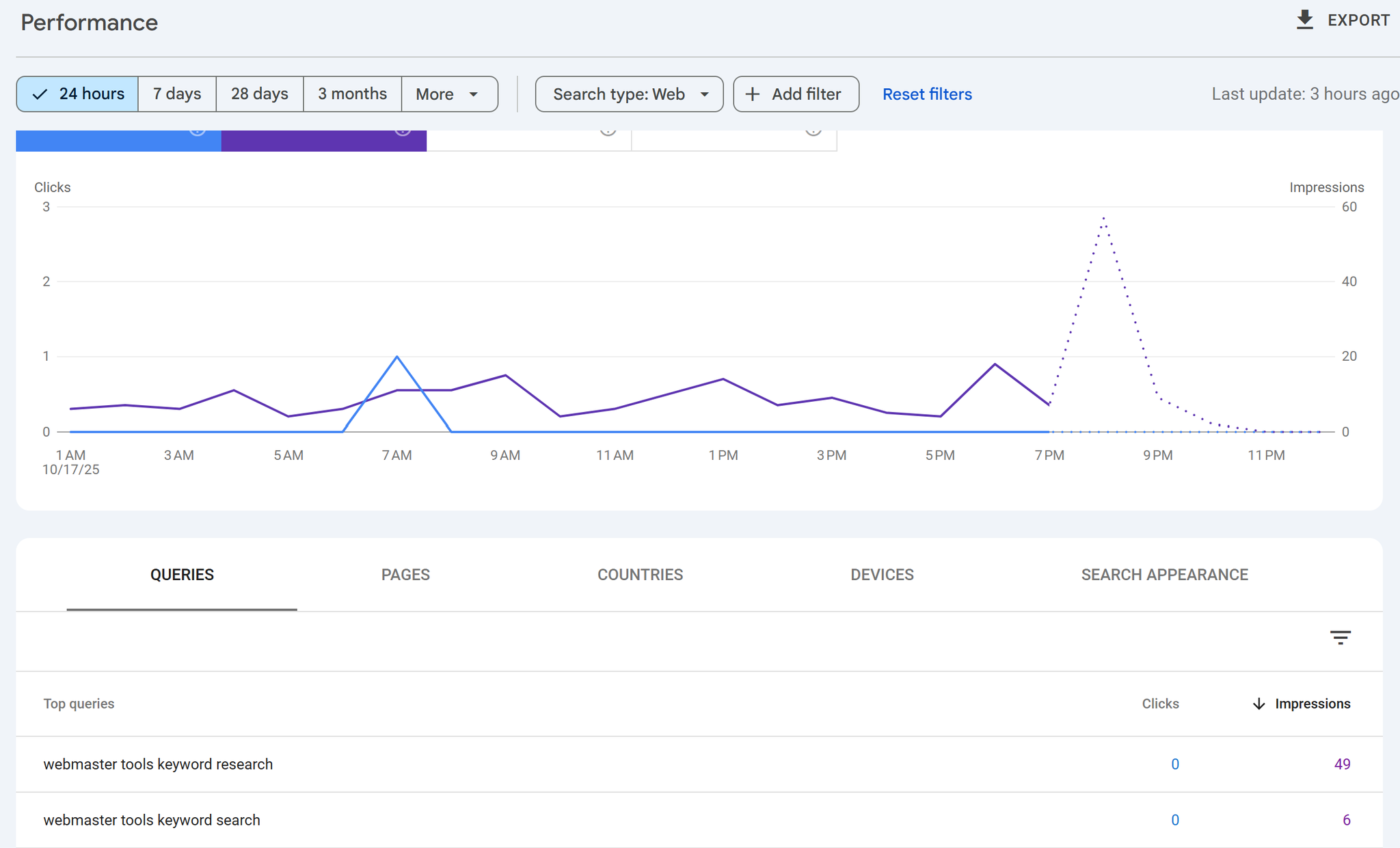
Task: Switch to the 7 days range
Action: tap(177, 94)
